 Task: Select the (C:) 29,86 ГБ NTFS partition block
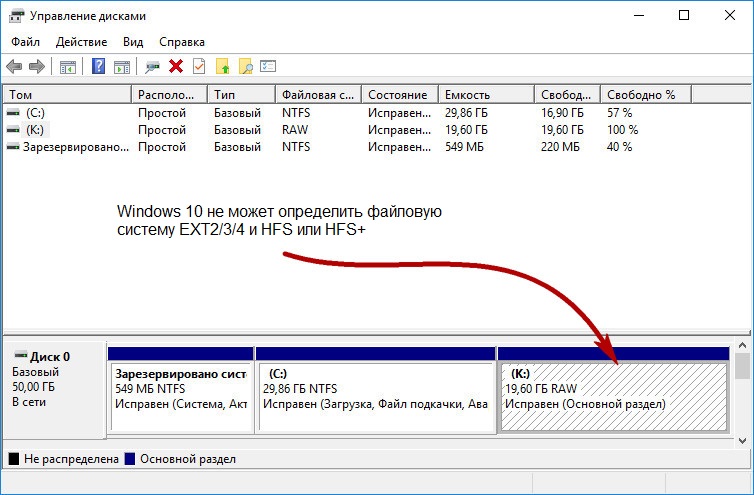(x=376, y=396)
